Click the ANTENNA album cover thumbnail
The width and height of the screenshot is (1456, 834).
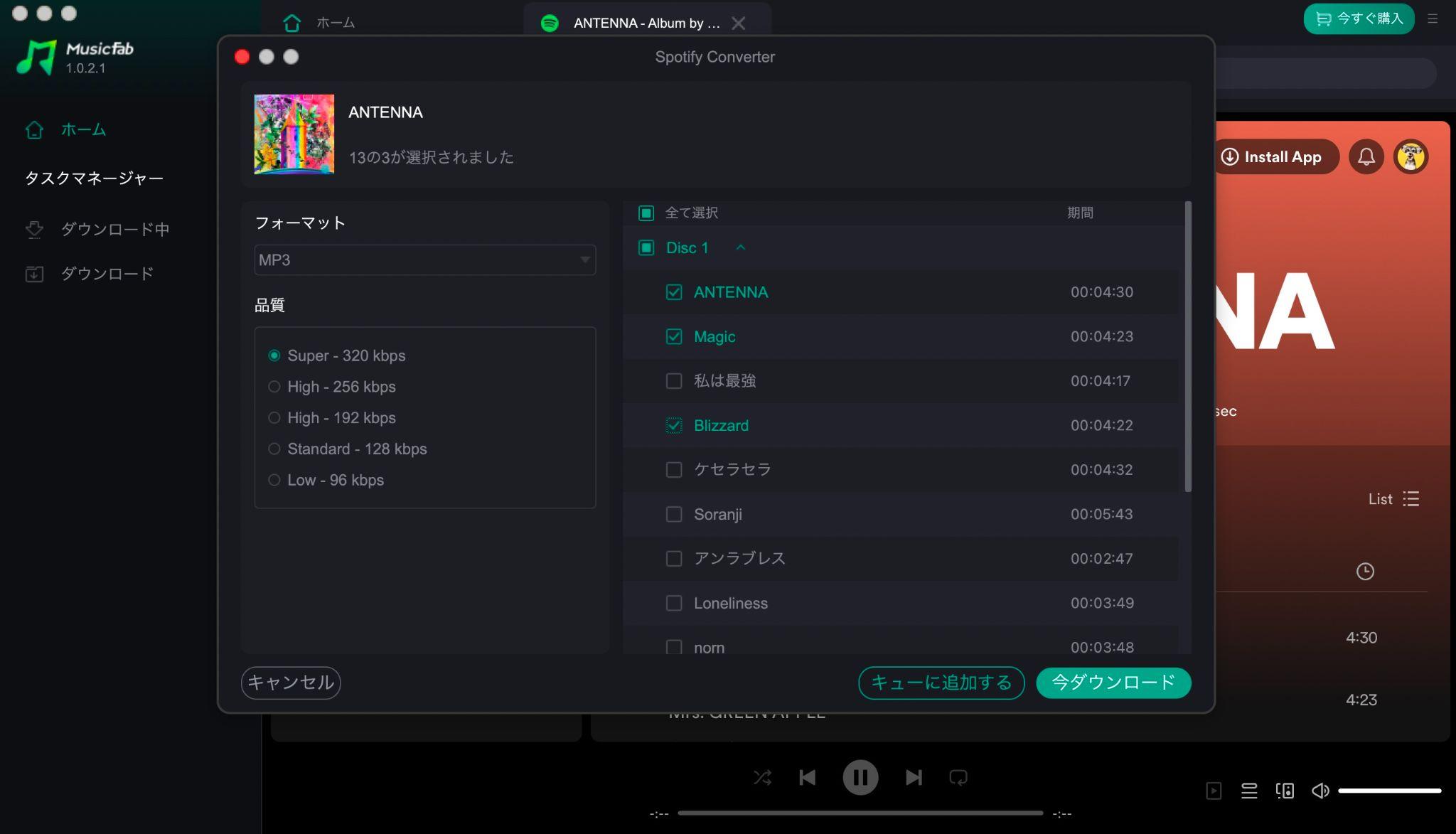[x=294, y=134]
